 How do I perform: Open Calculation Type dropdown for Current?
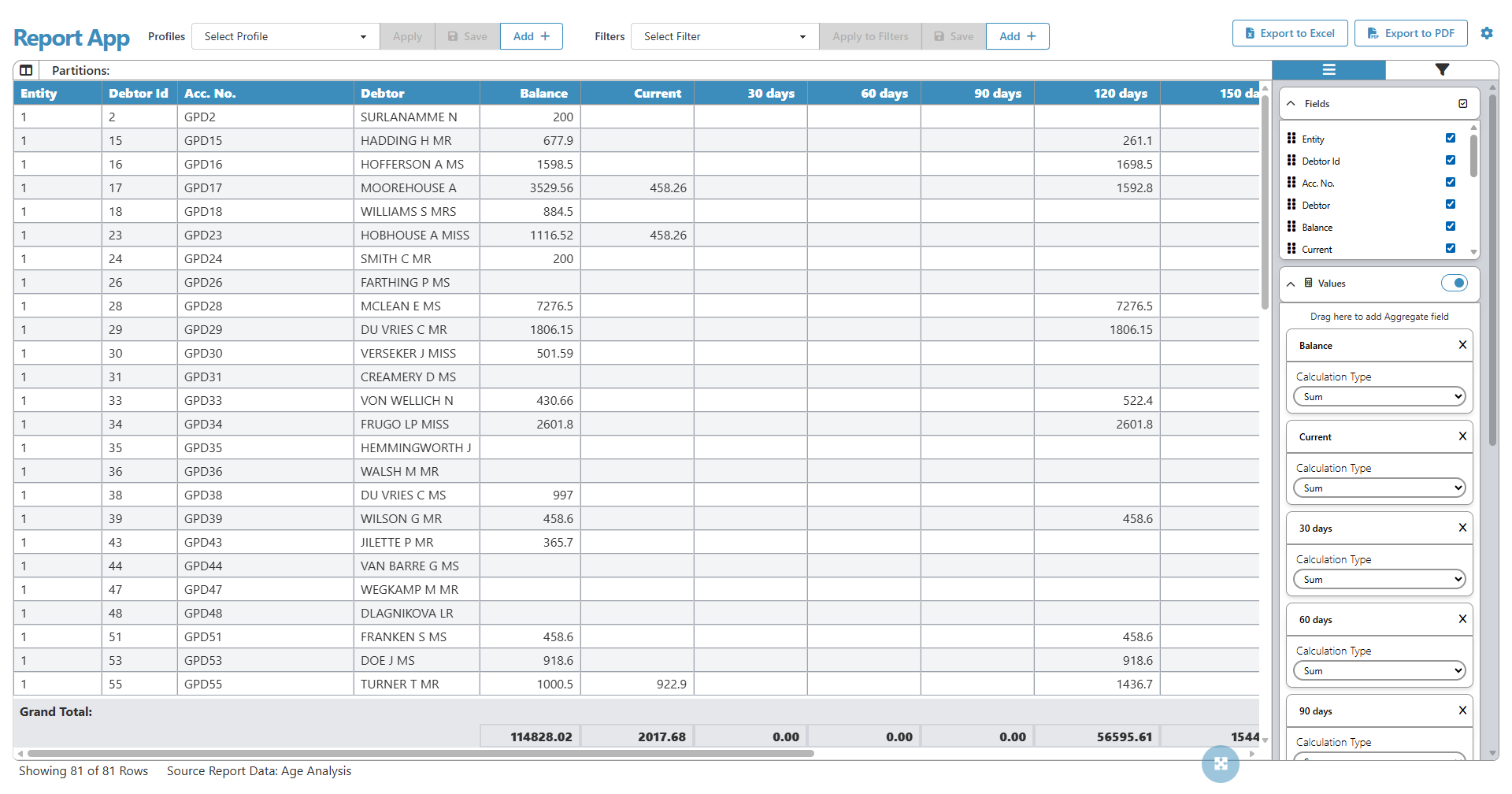[1379, 488]
